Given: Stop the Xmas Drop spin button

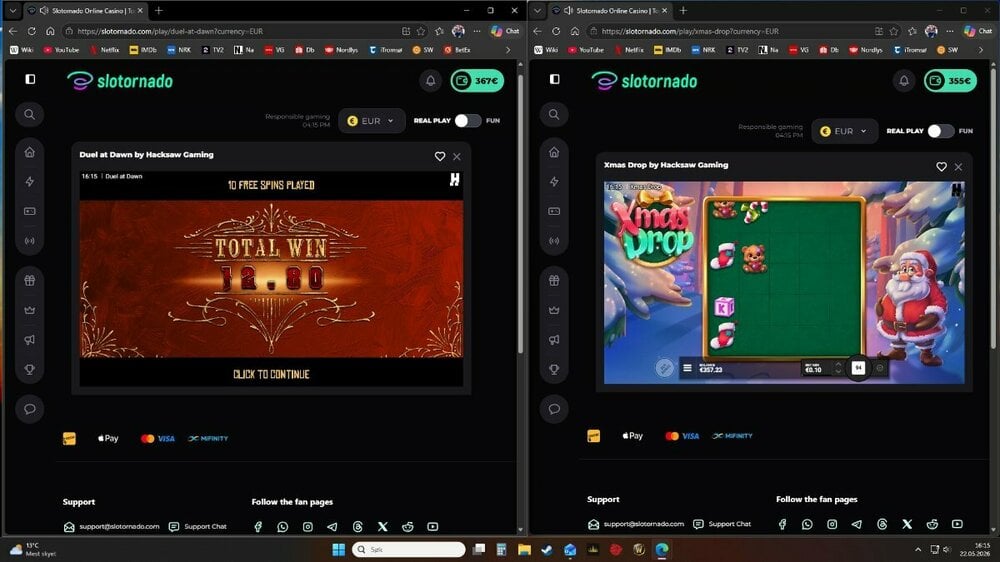Looking at the screenshot, I should [x=858, y=367].
